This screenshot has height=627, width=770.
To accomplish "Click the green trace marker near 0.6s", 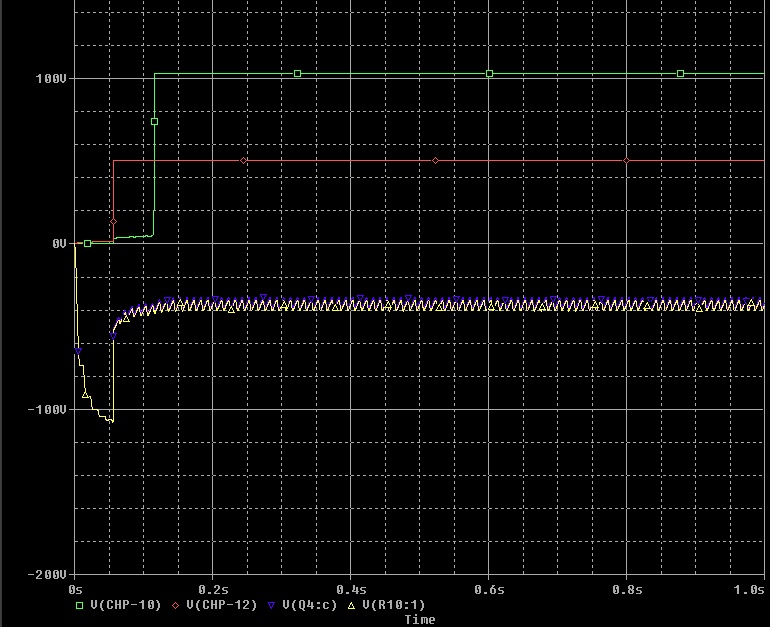I will pos(489,74).
